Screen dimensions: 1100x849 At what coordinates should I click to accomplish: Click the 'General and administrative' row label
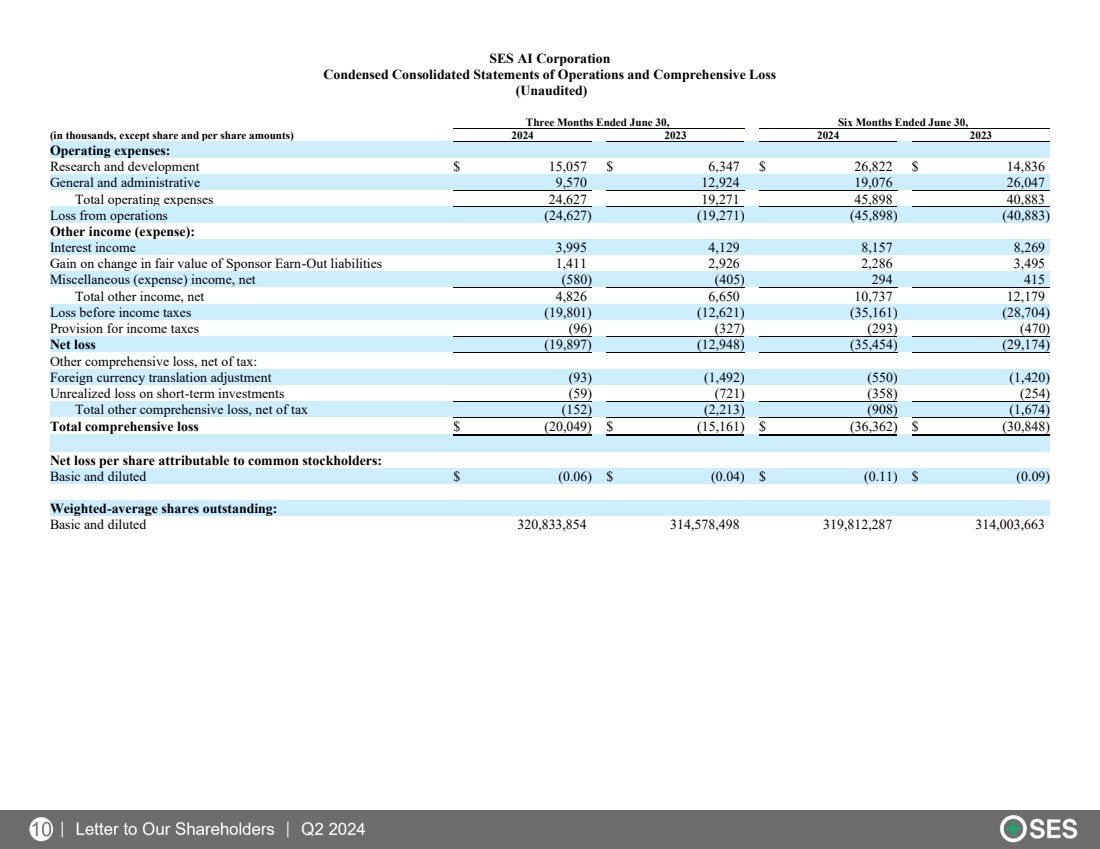[x=125, y=183]
